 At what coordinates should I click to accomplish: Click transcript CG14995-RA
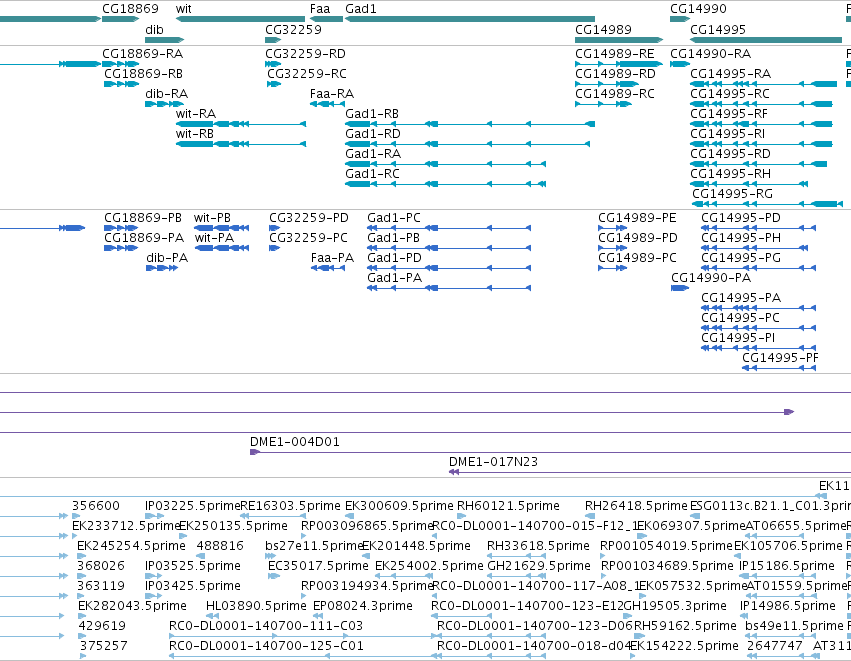click(730, 74)
